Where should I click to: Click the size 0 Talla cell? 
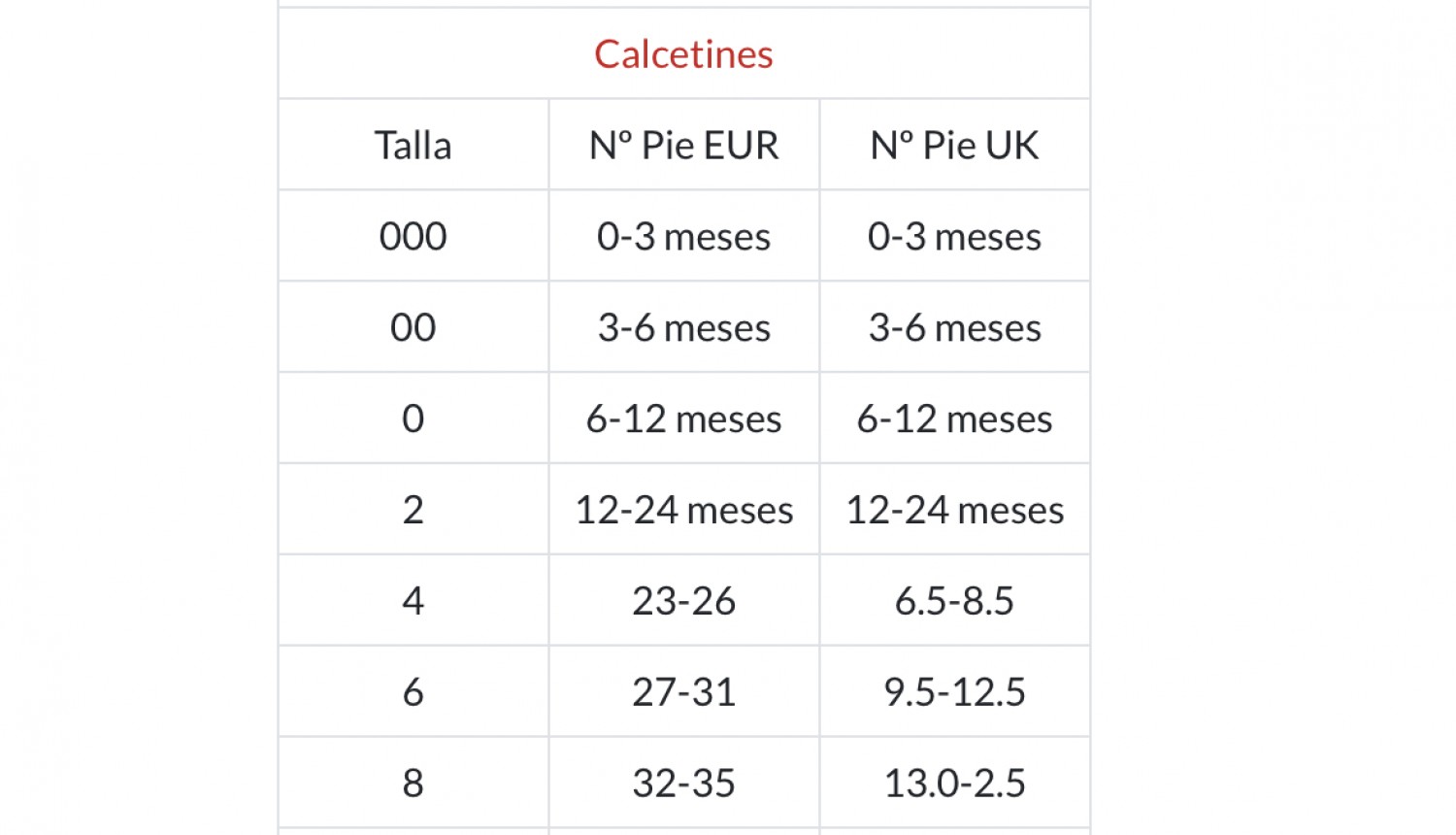(x=413, y=418)
